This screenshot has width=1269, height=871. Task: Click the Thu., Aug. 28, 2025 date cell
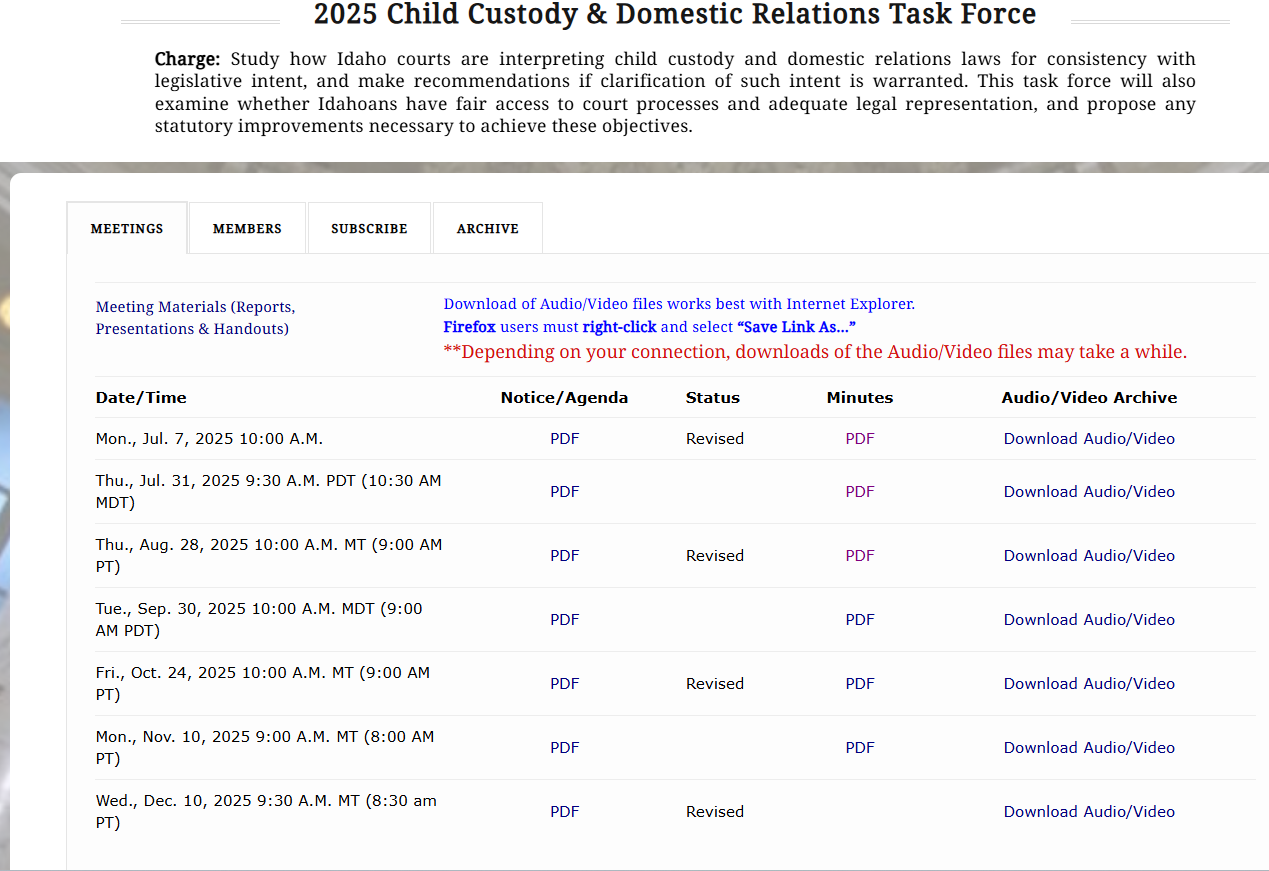coord(269,556)
